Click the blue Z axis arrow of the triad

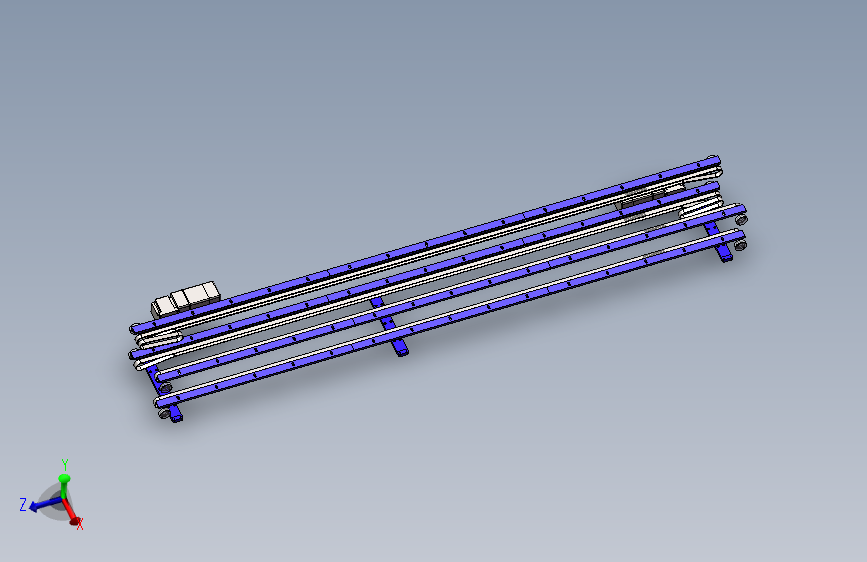[x=44, y=504]
